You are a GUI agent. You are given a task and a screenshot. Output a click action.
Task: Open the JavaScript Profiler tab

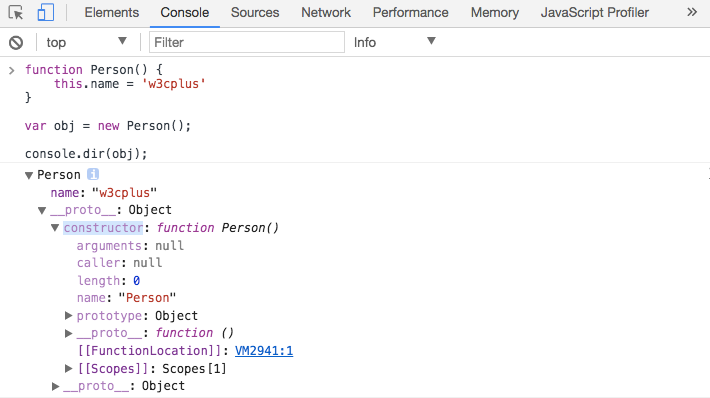click(595, 13)
